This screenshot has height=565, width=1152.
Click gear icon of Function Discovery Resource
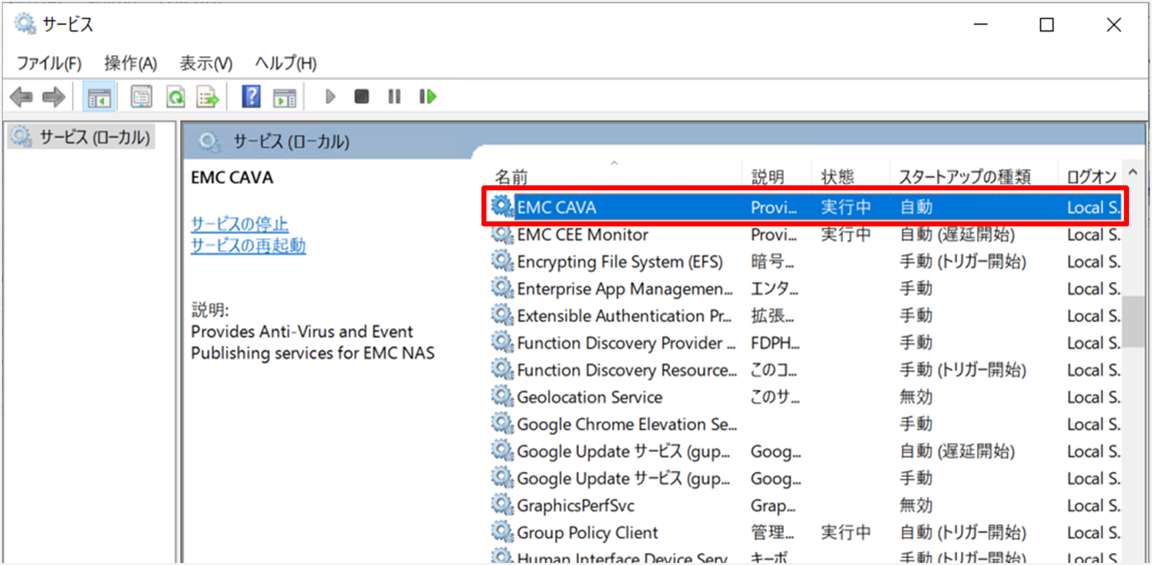[x=502, y=370]
